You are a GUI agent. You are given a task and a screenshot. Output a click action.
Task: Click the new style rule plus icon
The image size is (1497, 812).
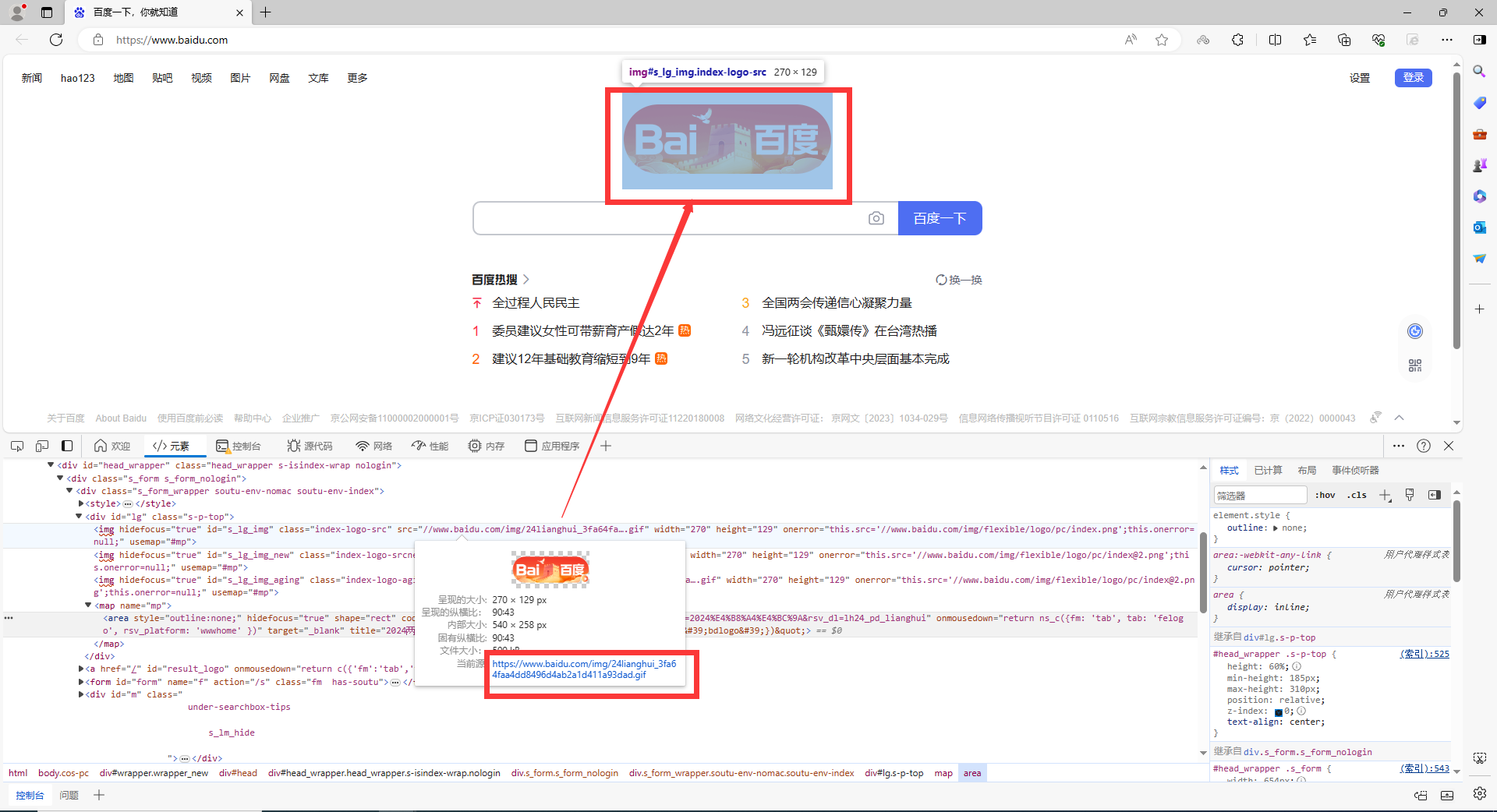pos(1385,495)
